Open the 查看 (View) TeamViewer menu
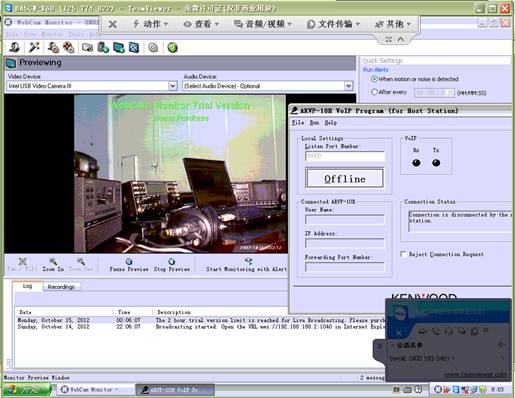Image resolution: width=515 pixels, height=398 pixels. pyautogui.click(x=201, y=24)
